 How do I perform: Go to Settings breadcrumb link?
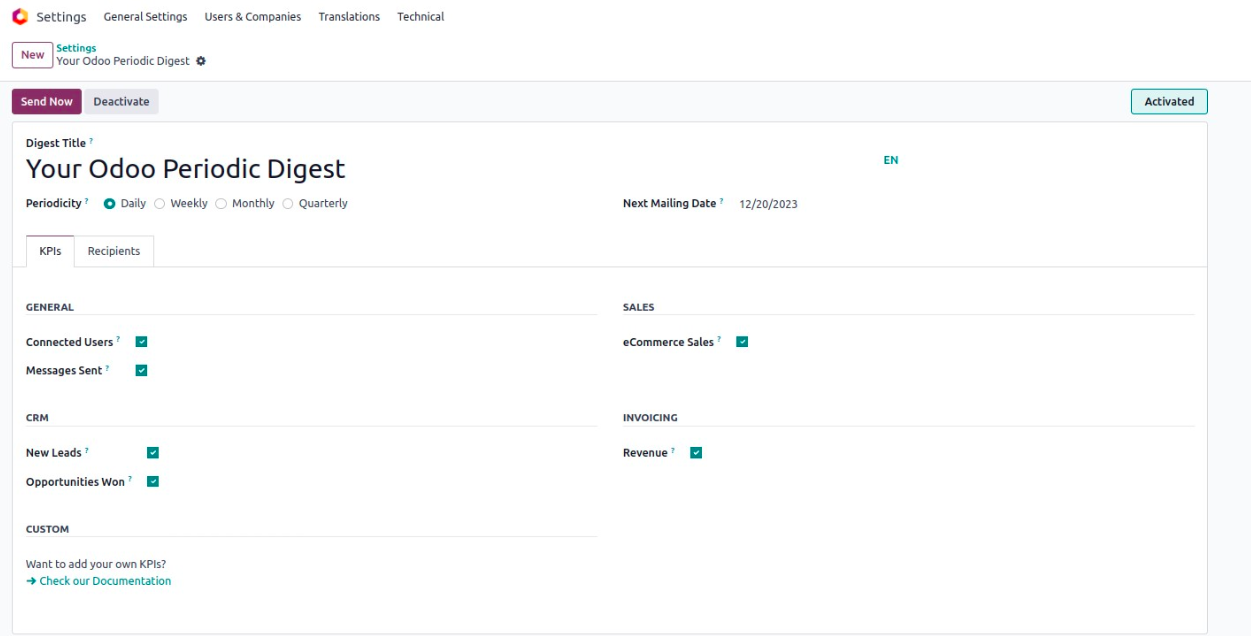pyautogui.click(x=76, y=48)
